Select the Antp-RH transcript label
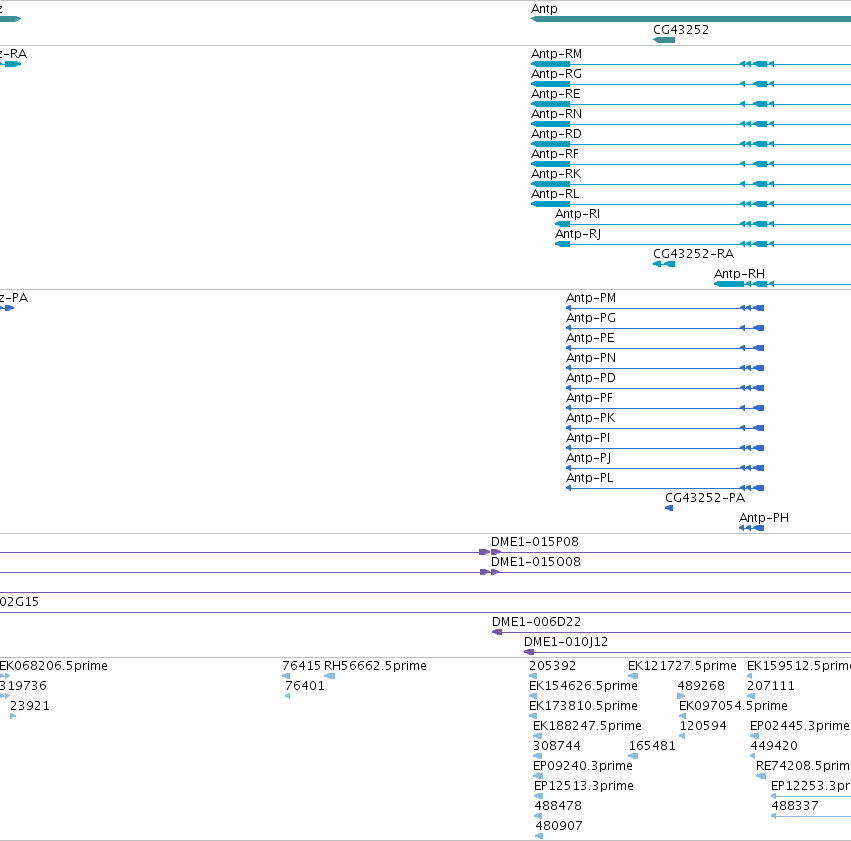This screenshot has height=841, width=851. (x=739, y=274)
